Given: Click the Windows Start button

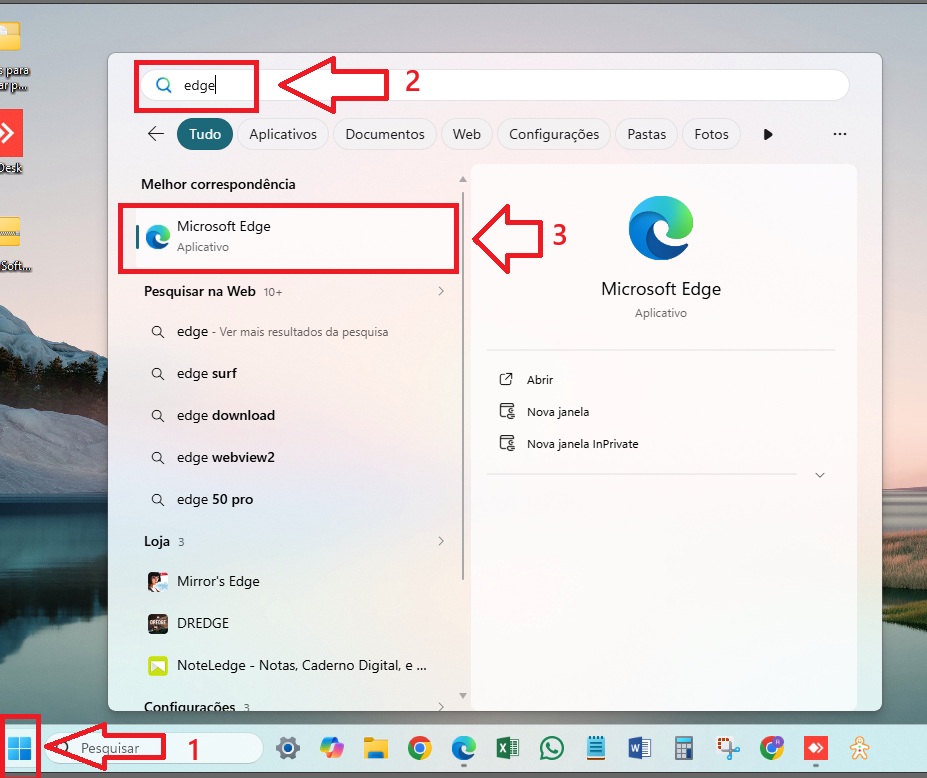Looking at the screenshot, I should [x=19, y=747].
